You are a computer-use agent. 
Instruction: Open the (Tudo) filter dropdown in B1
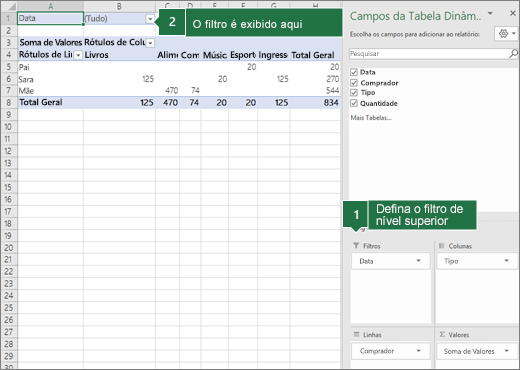click(x=150, y=19)
